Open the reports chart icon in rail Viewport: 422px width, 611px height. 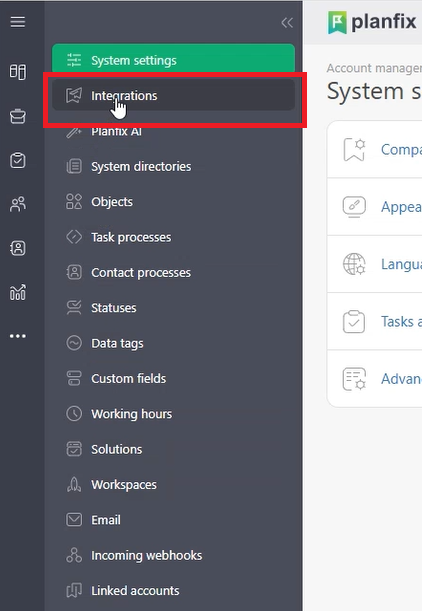click(18, 292)
